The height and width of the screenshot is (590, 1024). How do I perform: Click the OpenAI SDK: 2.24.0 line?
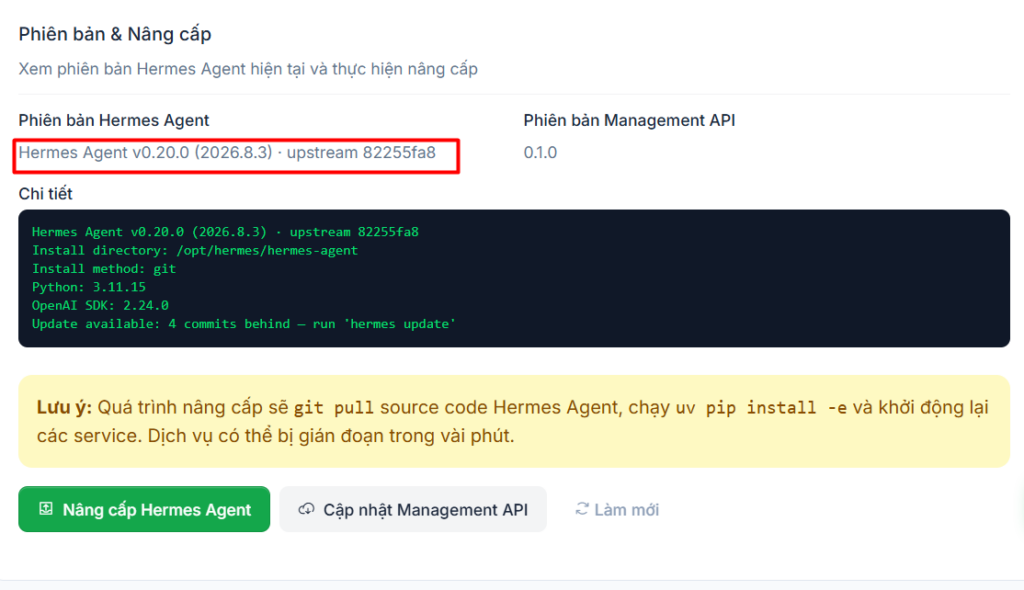coord(100,305)
